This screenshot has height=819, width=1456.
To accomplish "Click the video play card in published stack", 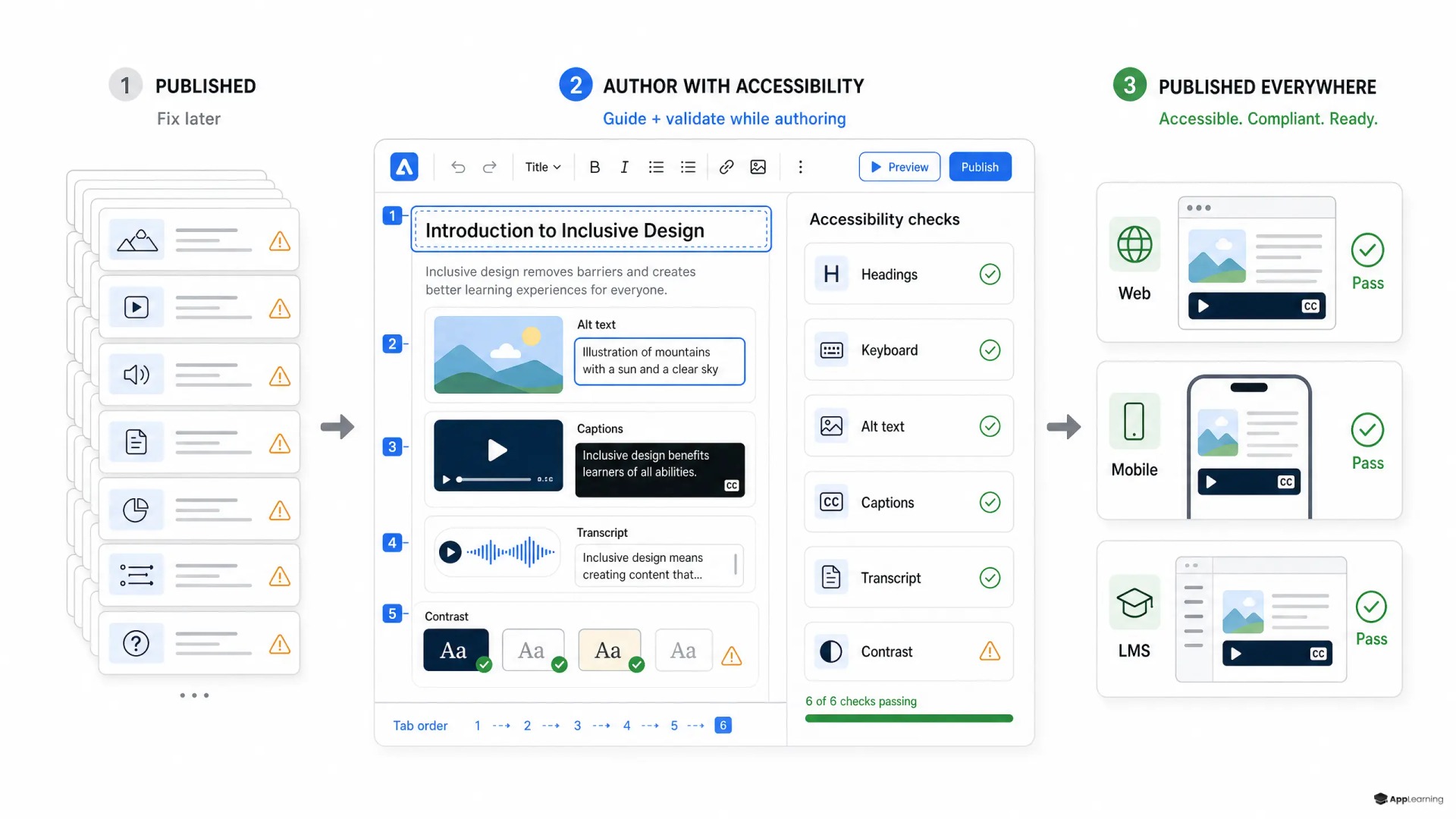I will point(199,307).
